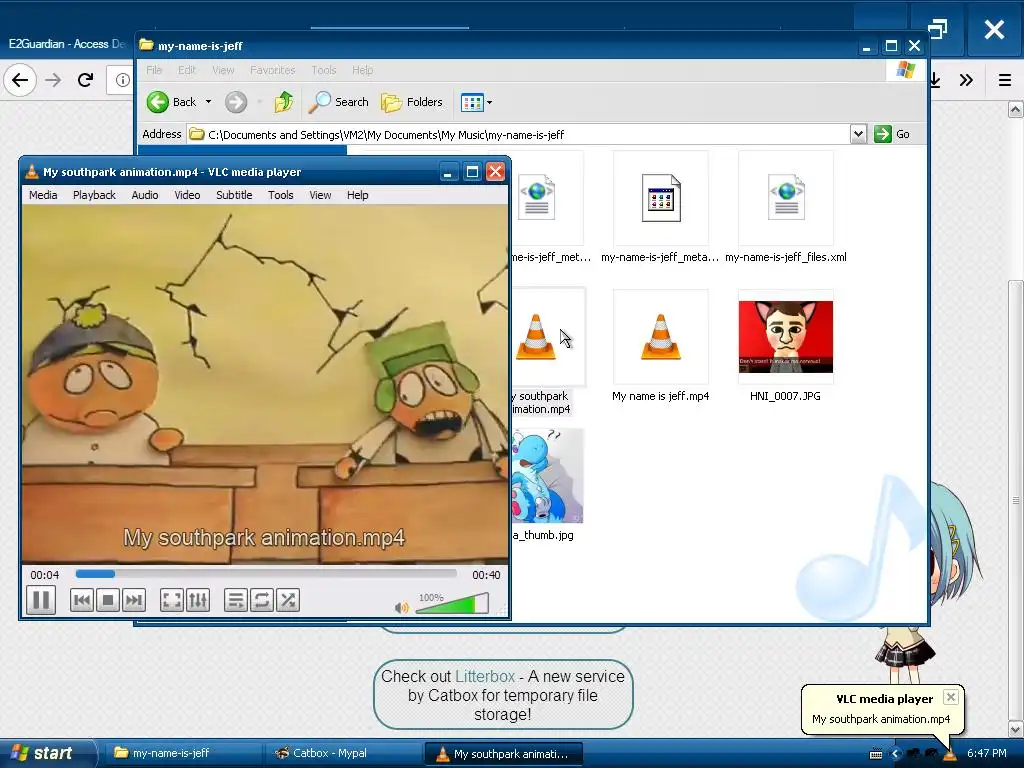This screenshot has width=1024, height=768.
Task: Click browser forward arrow
Action: pos(54,80)
